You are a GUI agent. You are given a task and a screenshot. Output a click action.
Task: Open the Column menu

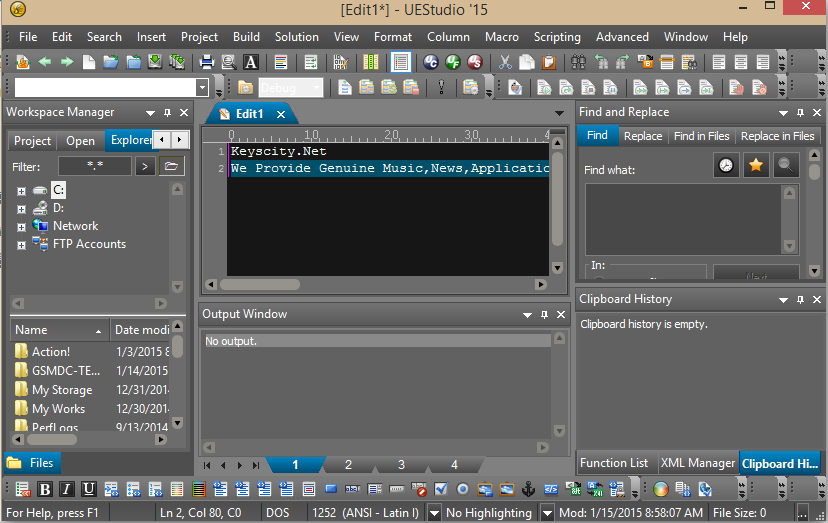click(448, 37)
